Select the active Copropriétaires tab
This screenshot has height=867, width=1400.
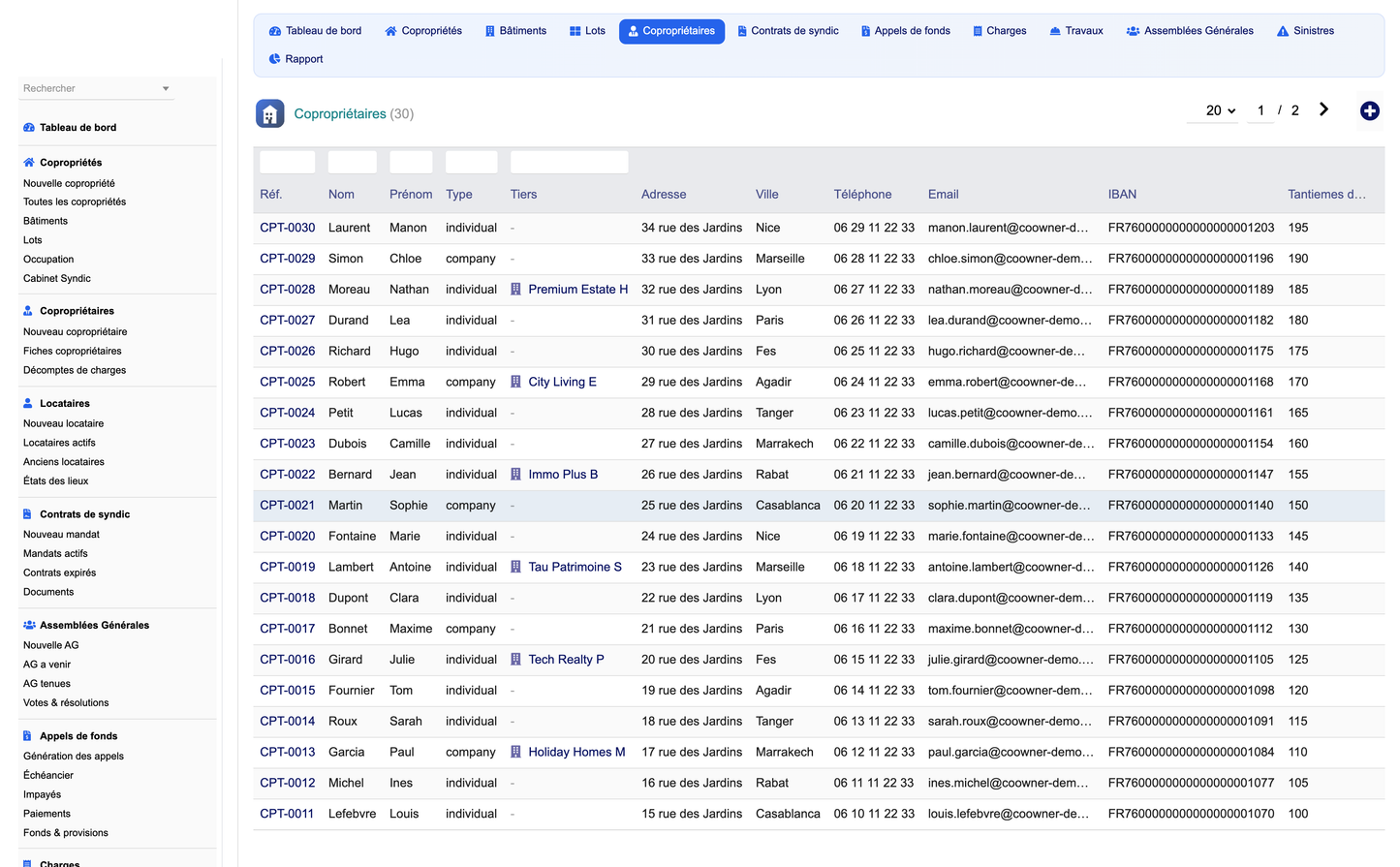pos(671,31)
